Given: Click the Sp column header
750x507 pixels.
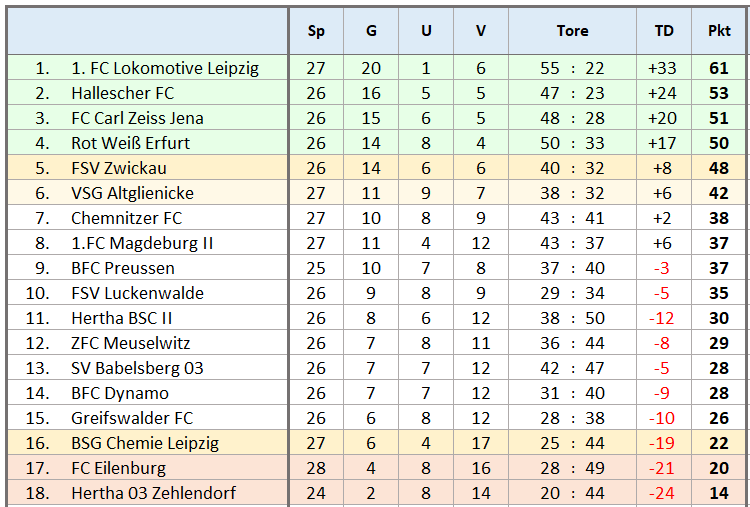Looking at the screenshot, I should [316, 31].
